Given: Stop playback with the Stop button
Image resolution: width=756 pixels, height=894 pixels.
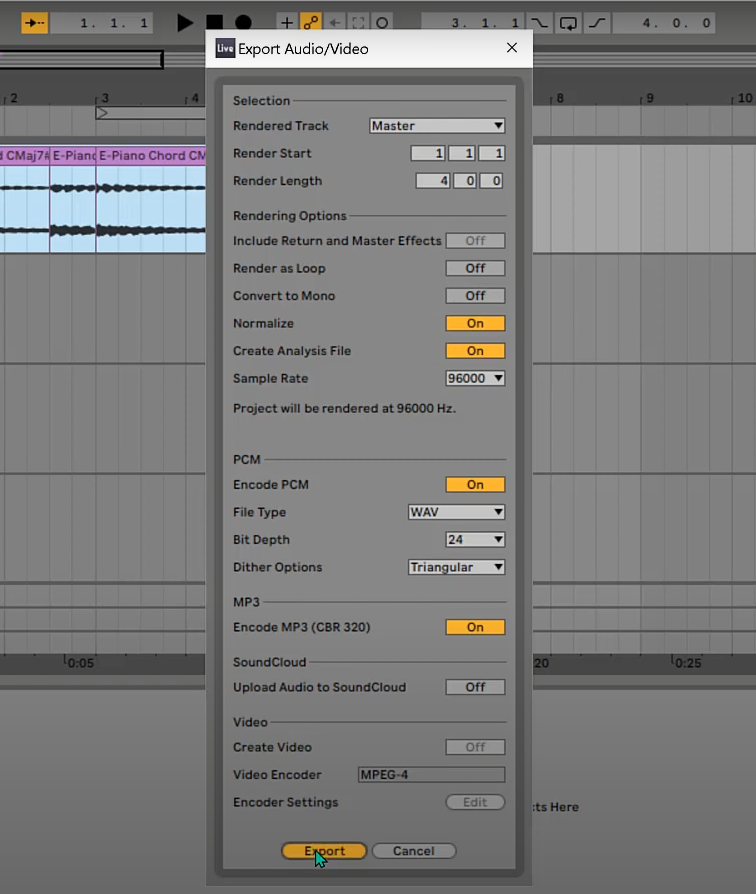Looking at the screenshot, I should click(214, 23).
